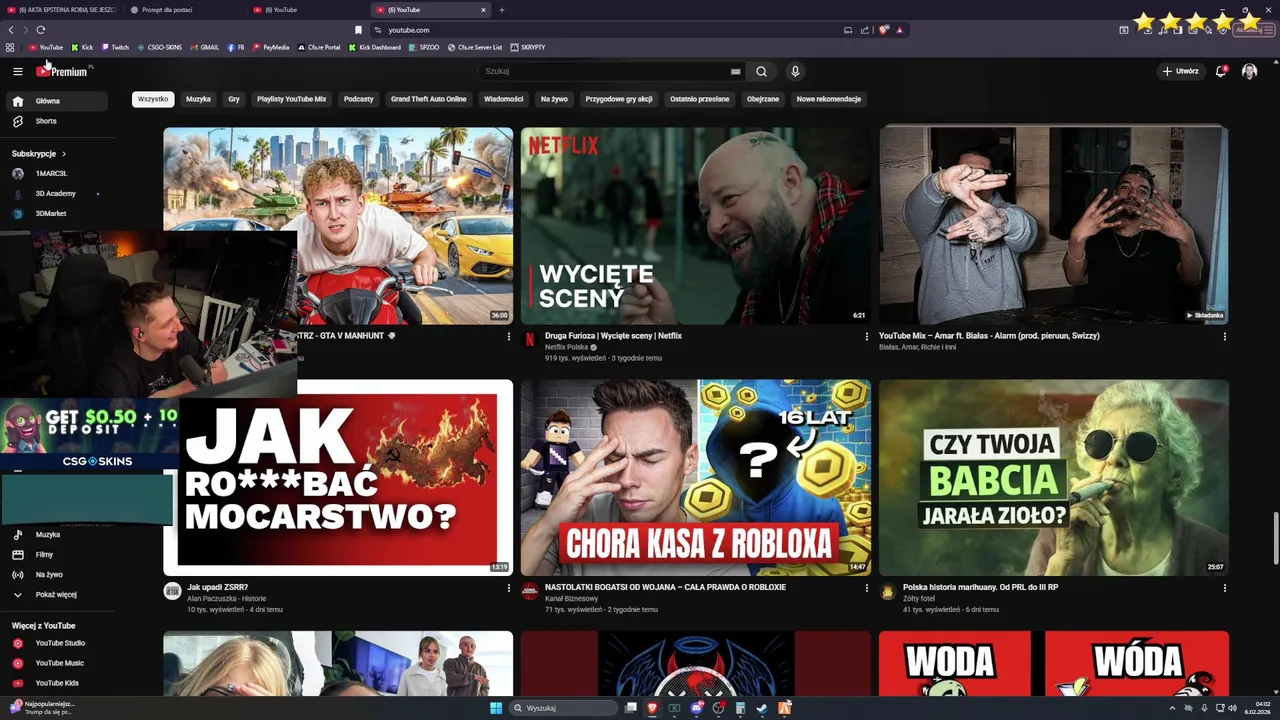Open a new browser tab
This screenshot has height=720, width=1280.
click(501, 10)
